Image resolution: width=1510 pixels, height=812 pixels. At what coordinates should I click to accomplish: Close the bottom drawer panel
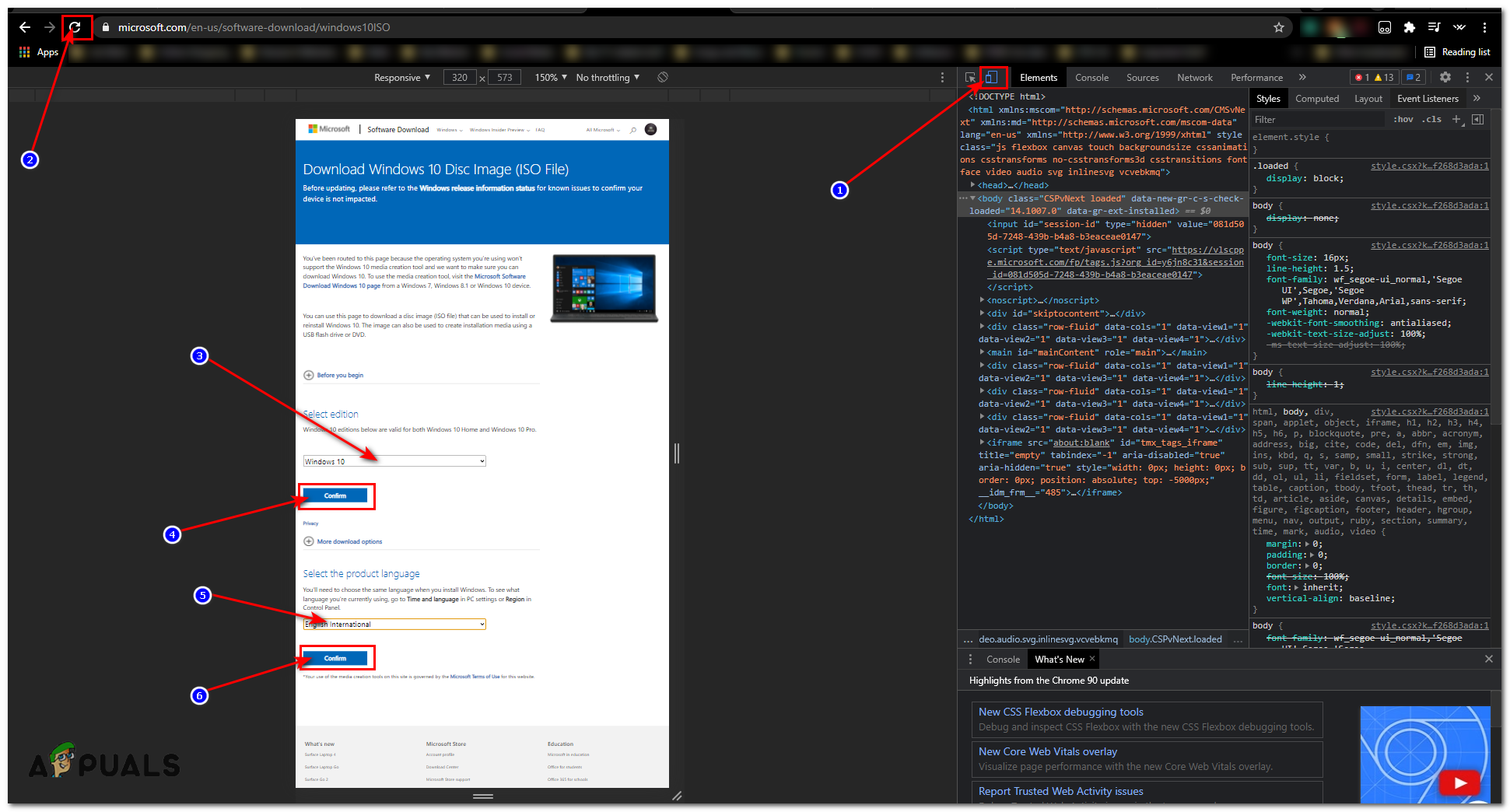1488,659
